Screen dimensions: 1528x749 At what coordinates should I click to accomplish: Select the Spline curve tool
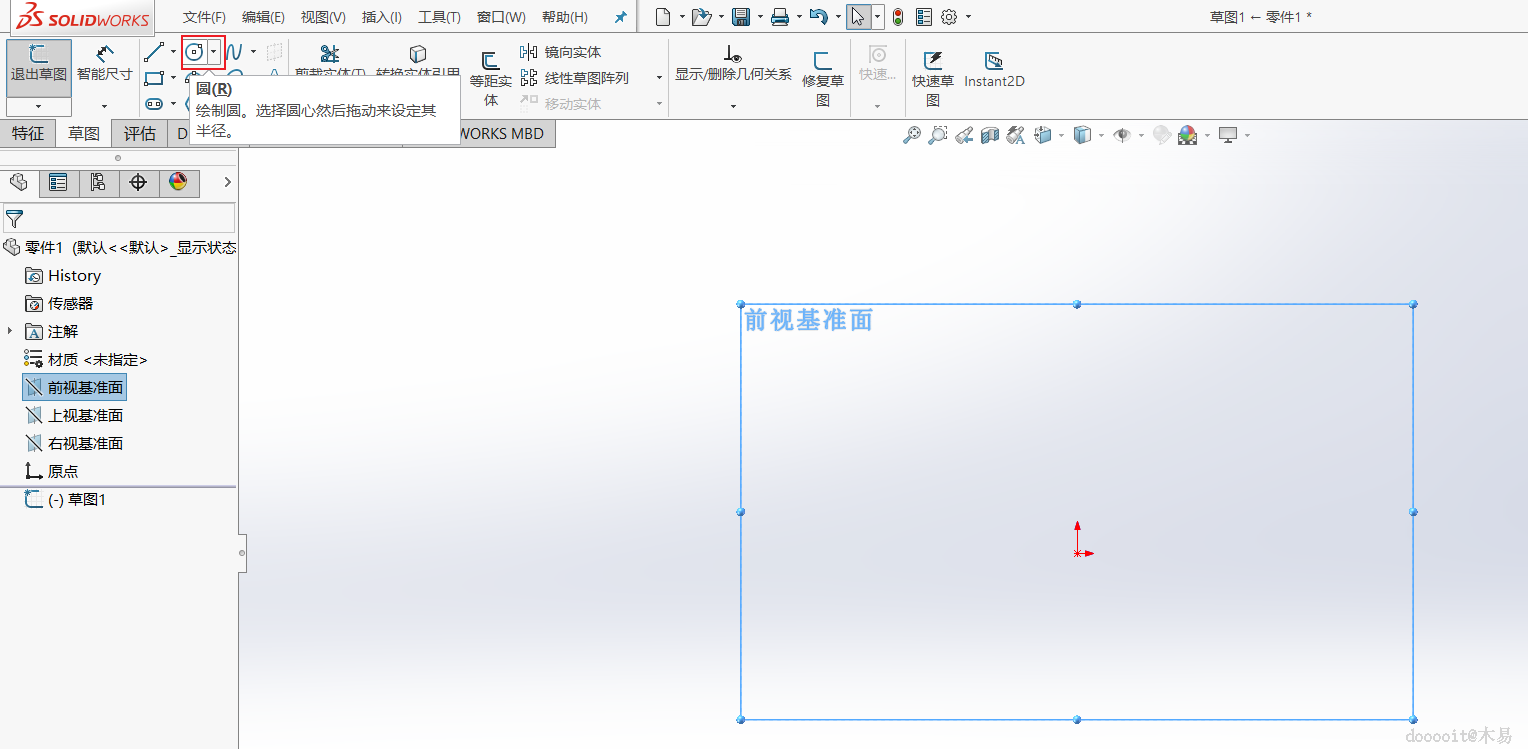click(233, 52)
